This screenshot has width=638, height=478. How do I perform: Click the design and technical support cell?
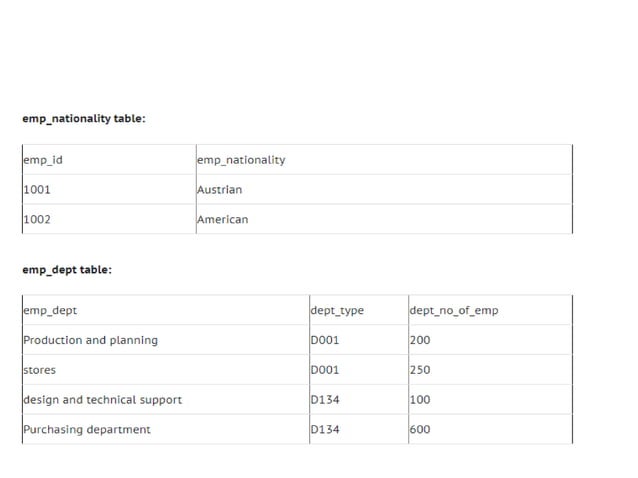point(103,400)
